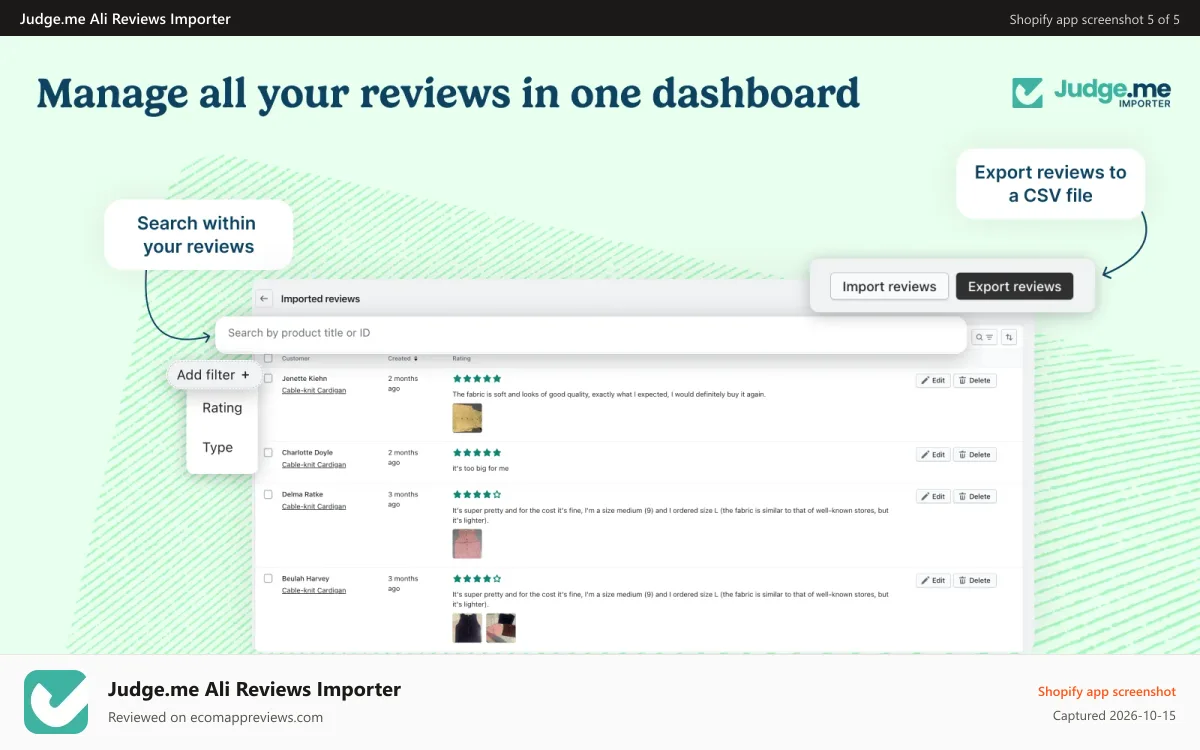Click the back arrow beside Imported reviews
This screenshot has width=1200, height=750.
(264, 299)
